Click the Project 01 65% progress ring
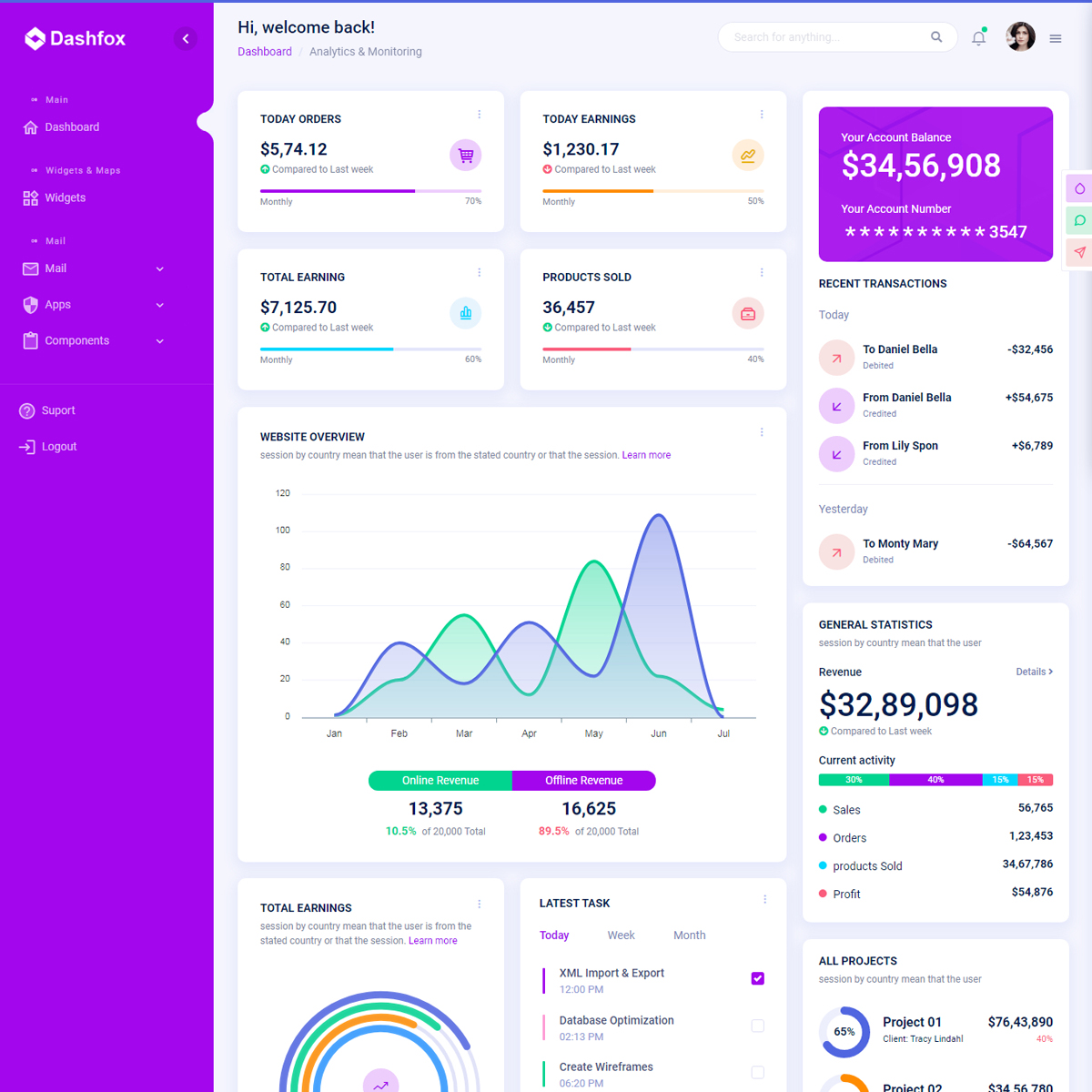This screenshot has width=1092, height=1092. [x=844, y=1032]
